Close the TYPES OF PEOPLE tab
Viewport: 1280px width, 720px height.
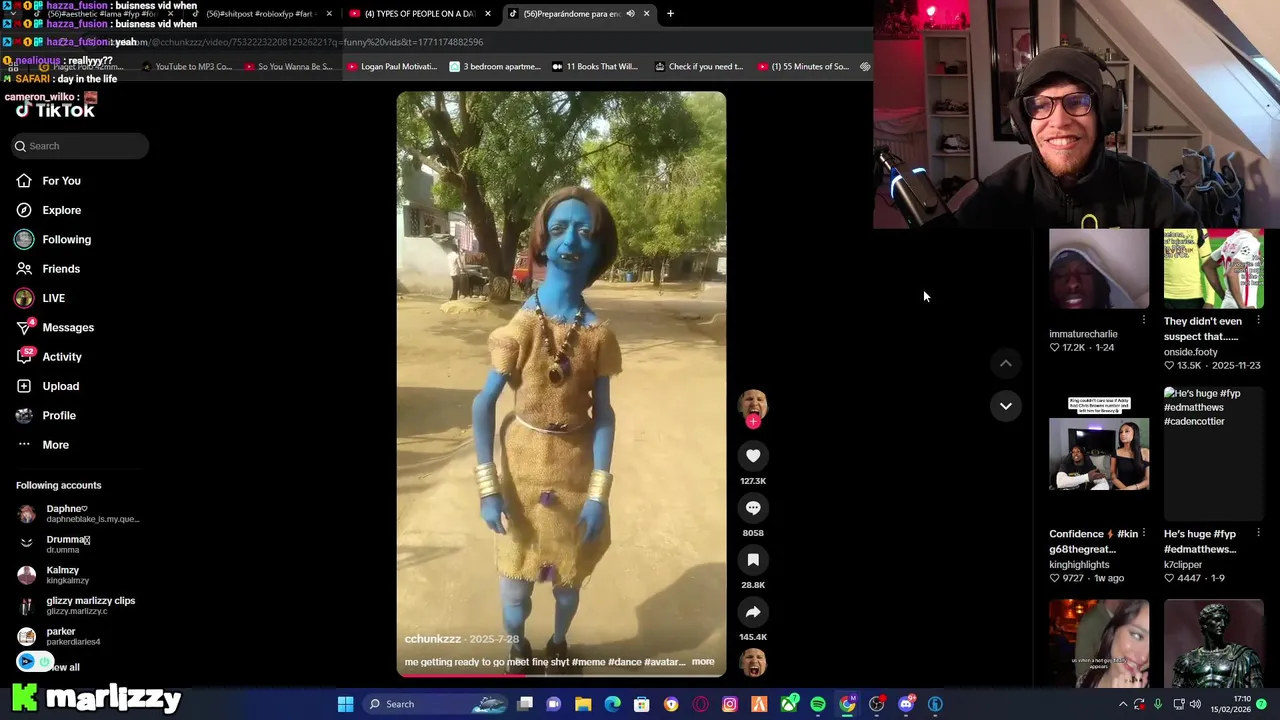[488, 14]
